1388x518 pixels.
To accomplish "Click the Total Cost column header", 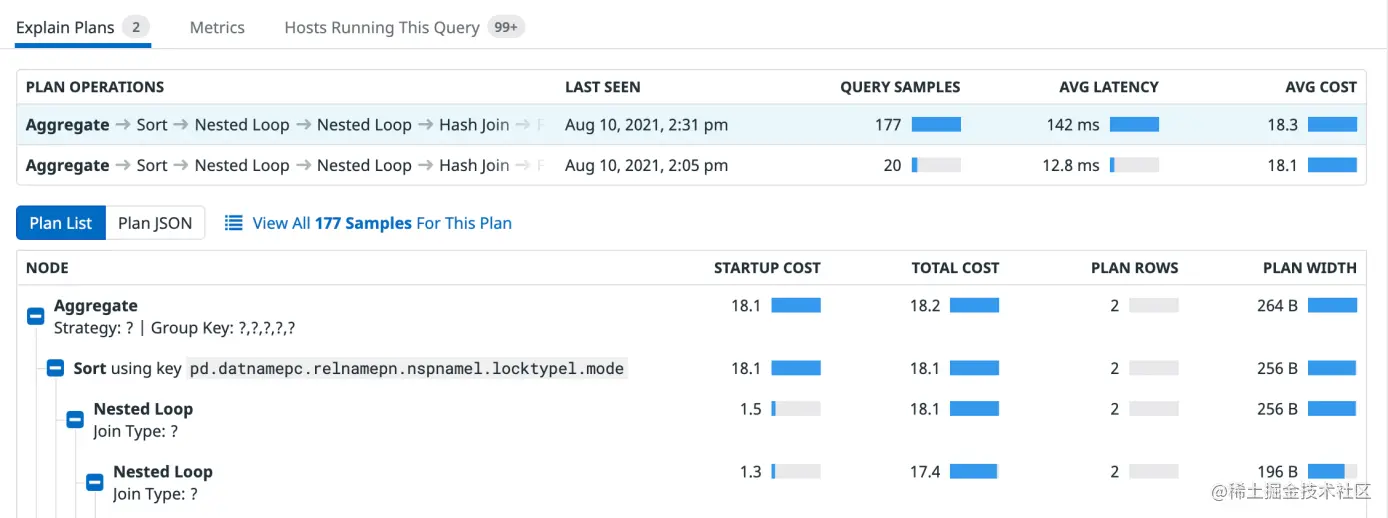I will point(955,268).
